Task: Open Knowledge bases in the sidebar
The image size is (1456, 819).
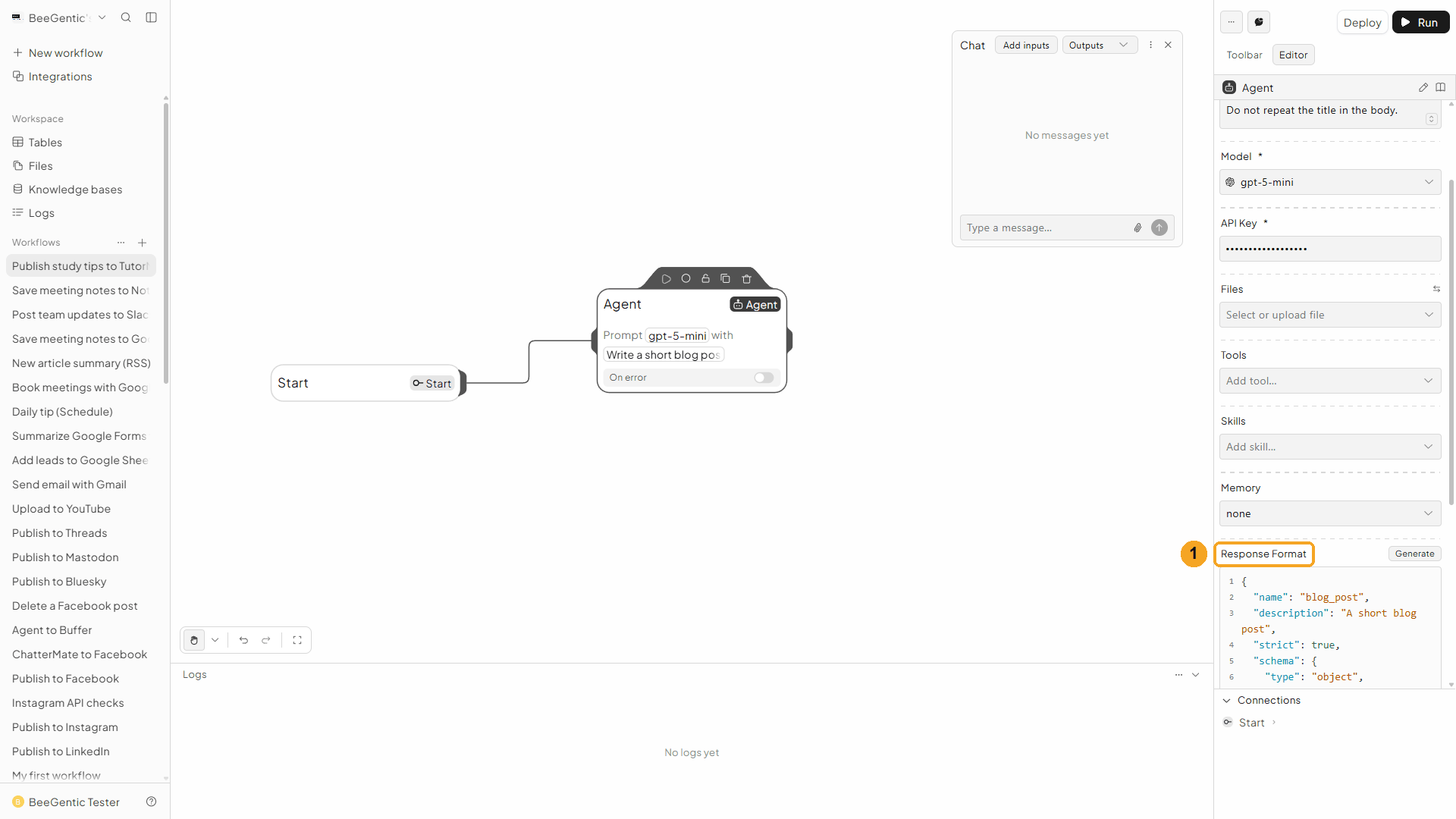Action: (75, 190)
